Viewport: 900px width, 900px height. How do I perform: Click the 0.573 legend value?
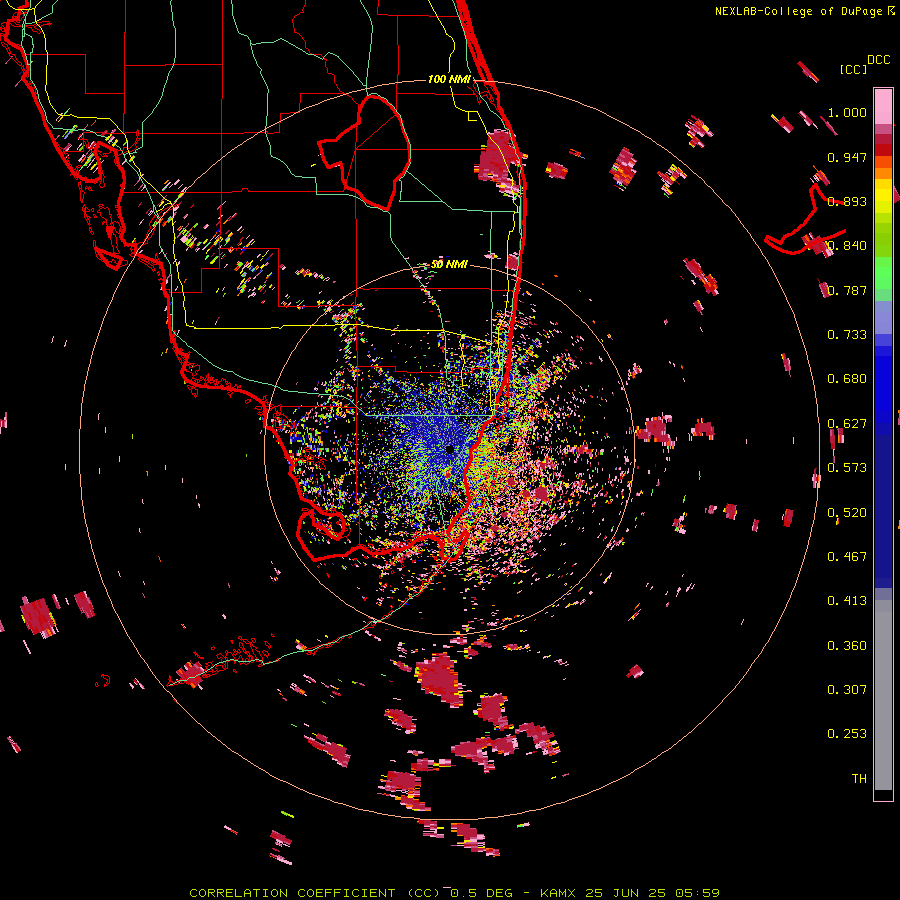(847, 468)
